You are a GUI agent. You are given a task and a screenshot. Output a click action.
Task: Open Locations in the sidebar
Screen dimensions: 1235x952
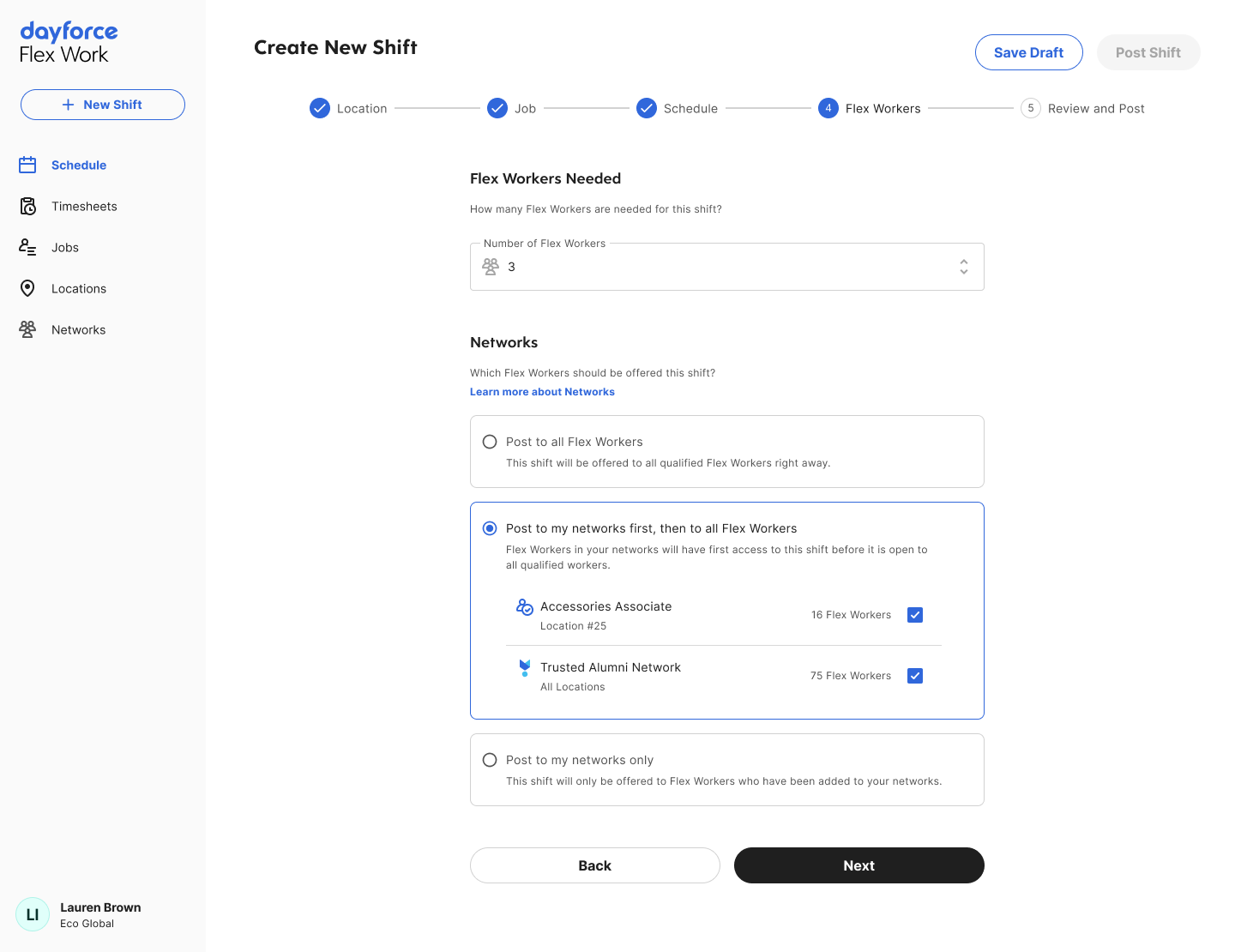tap(79, 288)
